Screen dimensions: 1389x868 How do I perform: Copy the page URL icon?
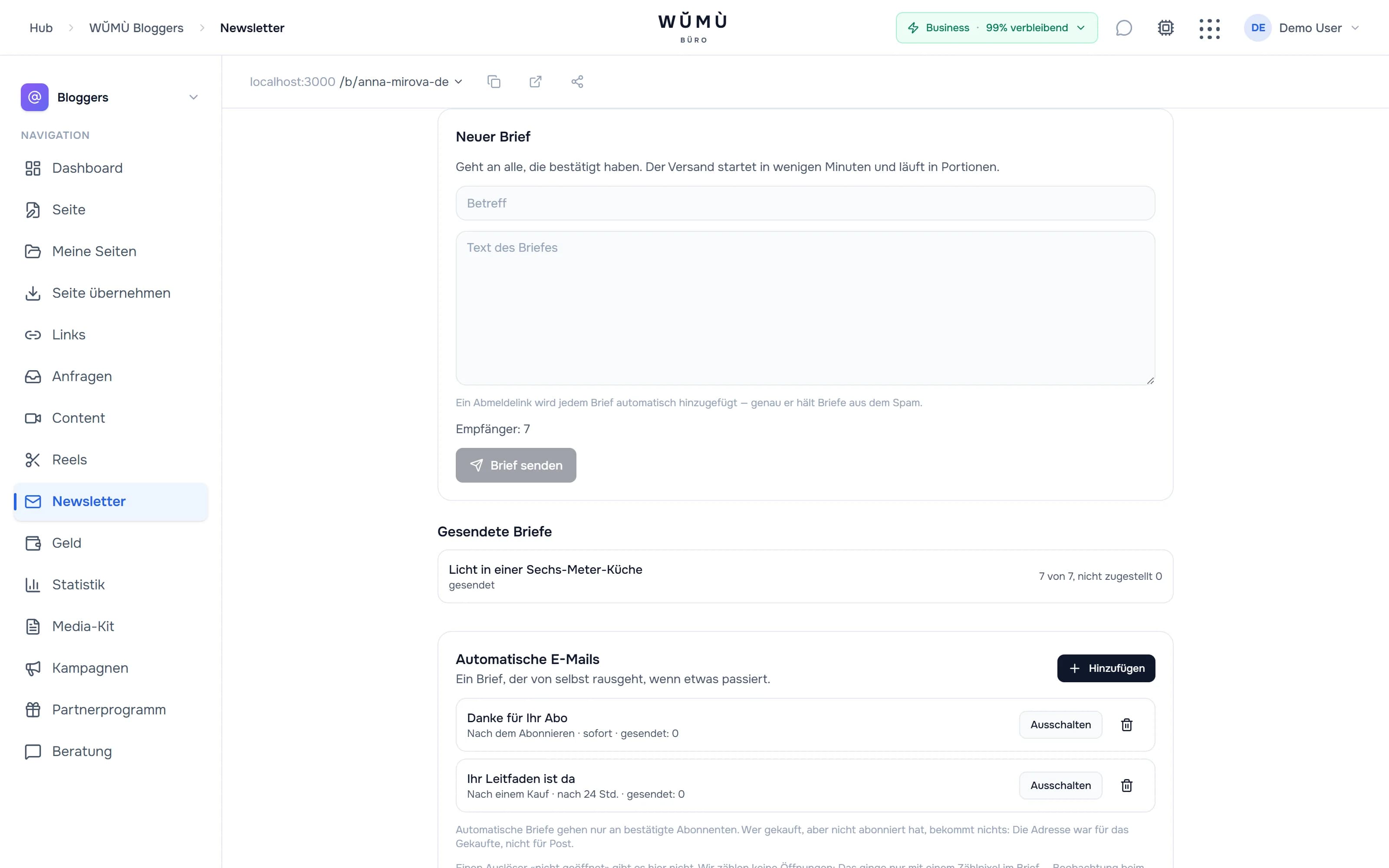point(494,82)
